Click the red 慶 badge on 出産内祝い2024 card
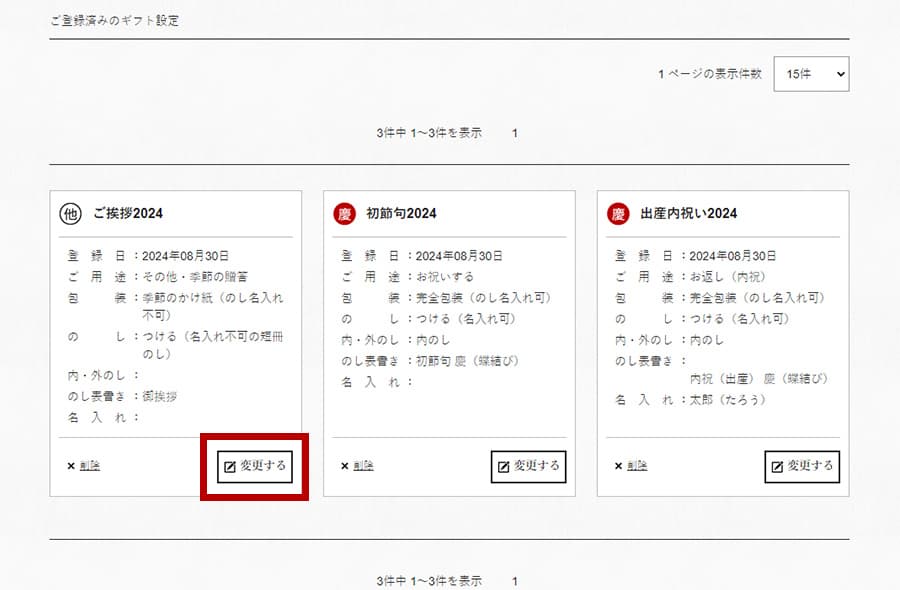The width and height of the screenshot is (900, 590). click(618, 213)
